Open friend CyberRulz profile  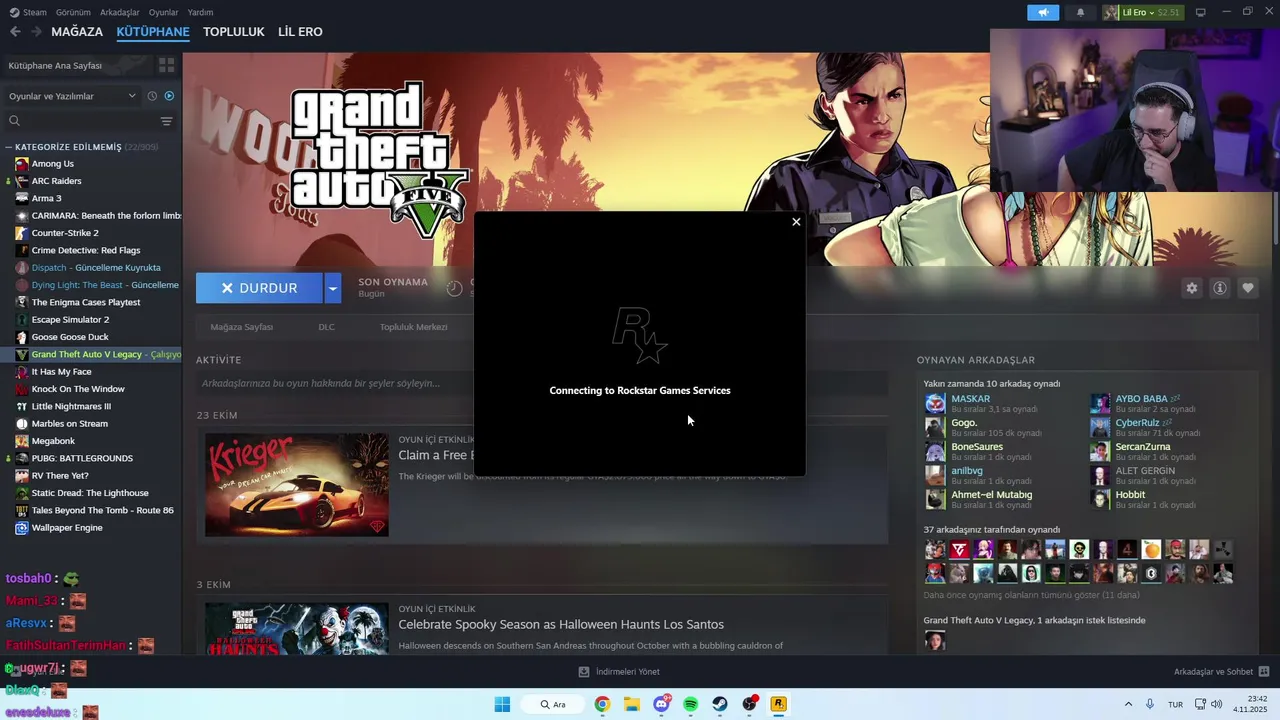(1137, 423)
